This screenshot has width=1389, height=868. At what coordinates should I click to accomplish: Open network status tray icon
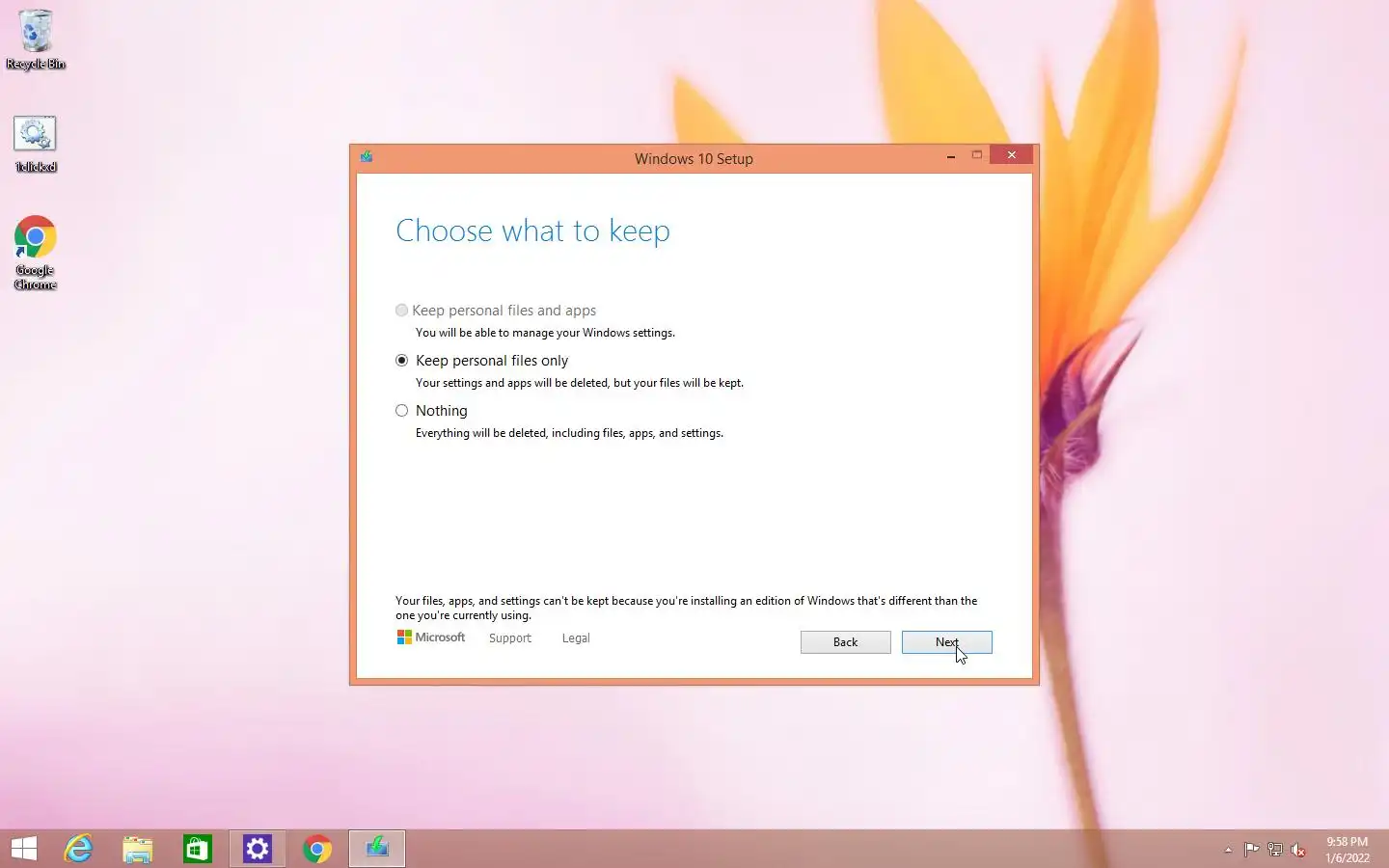click(1275, 850)
